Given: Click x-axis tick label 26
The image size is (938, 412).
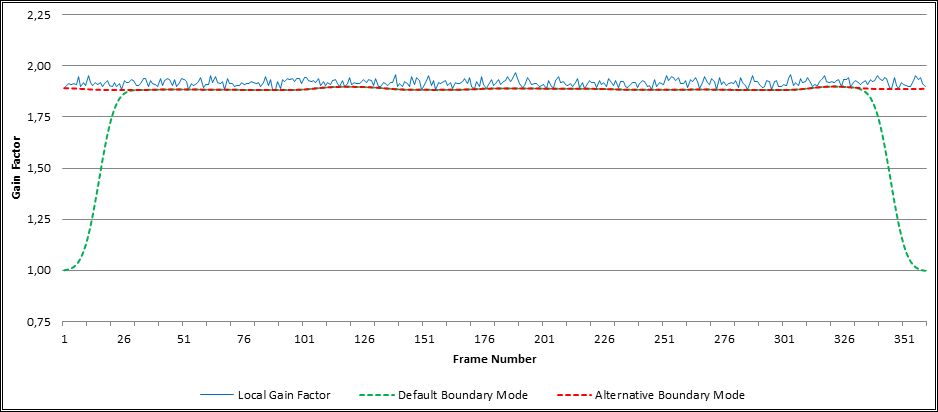Looking at the screenshot, I should pos(124,339).
